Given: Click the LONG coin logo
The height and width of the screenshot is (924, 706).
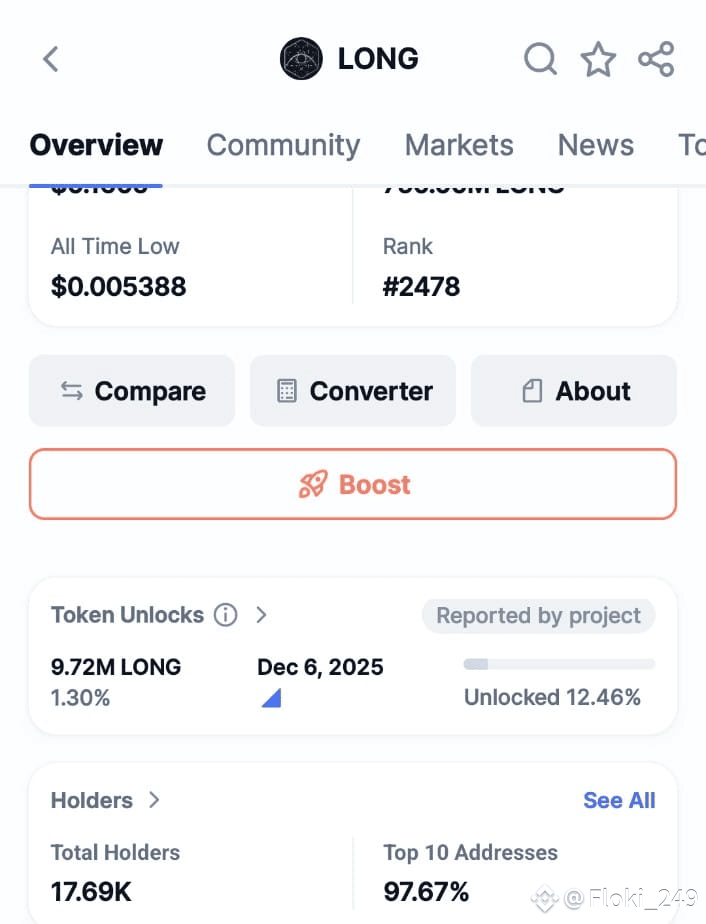Looking at the screenshot, I should click(x=301, y=59).
